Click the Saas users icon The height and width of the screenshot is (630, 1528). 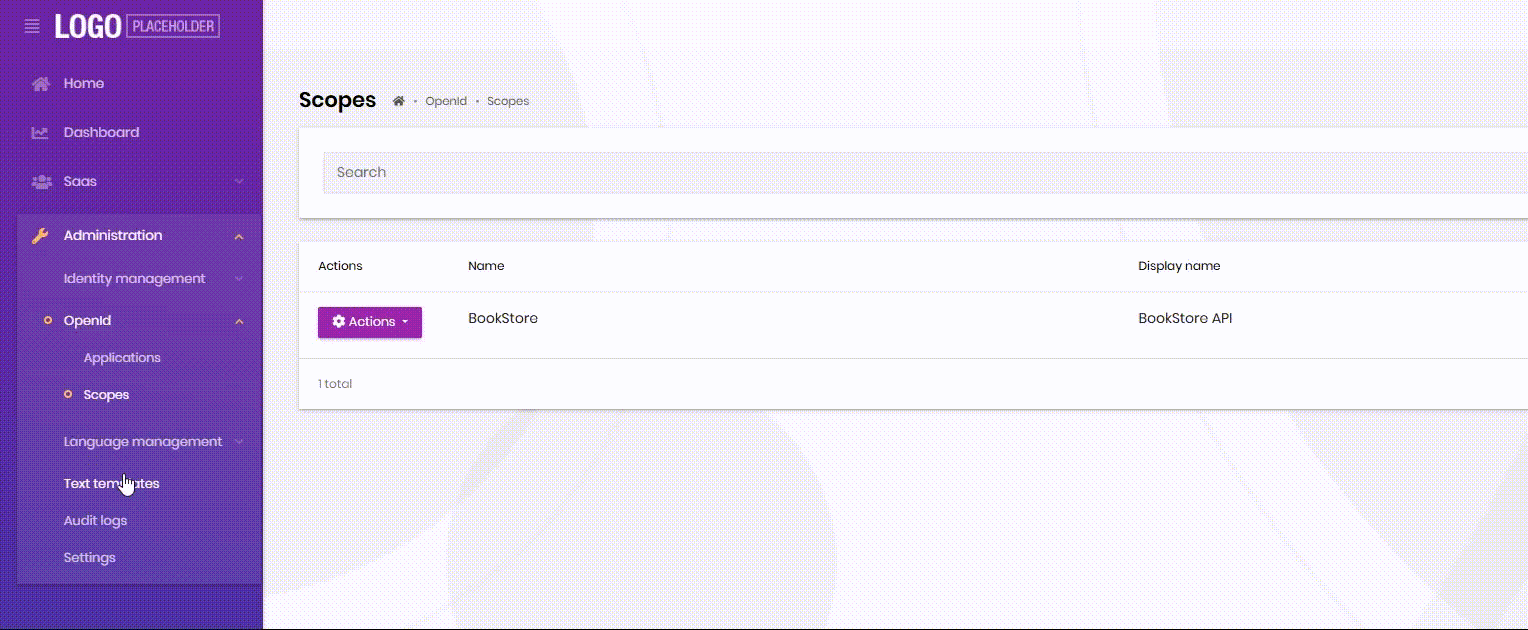coord(41,181)
